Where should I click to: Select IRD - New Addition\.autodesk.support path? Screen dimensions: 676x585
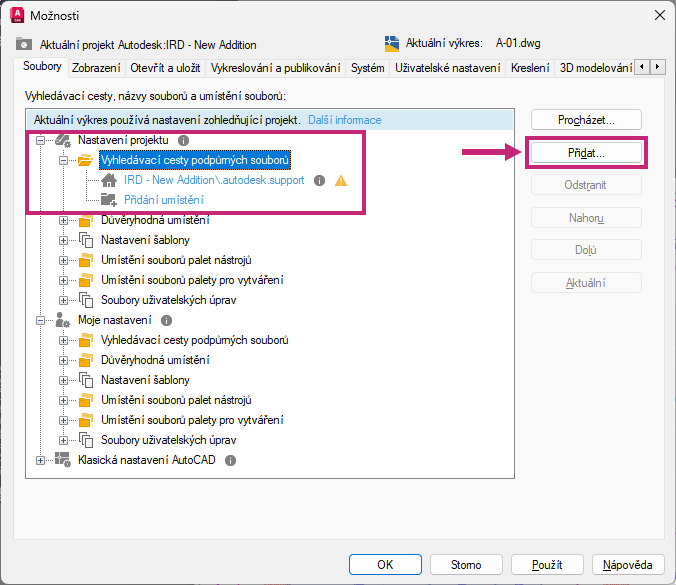[x=214, y=180]
